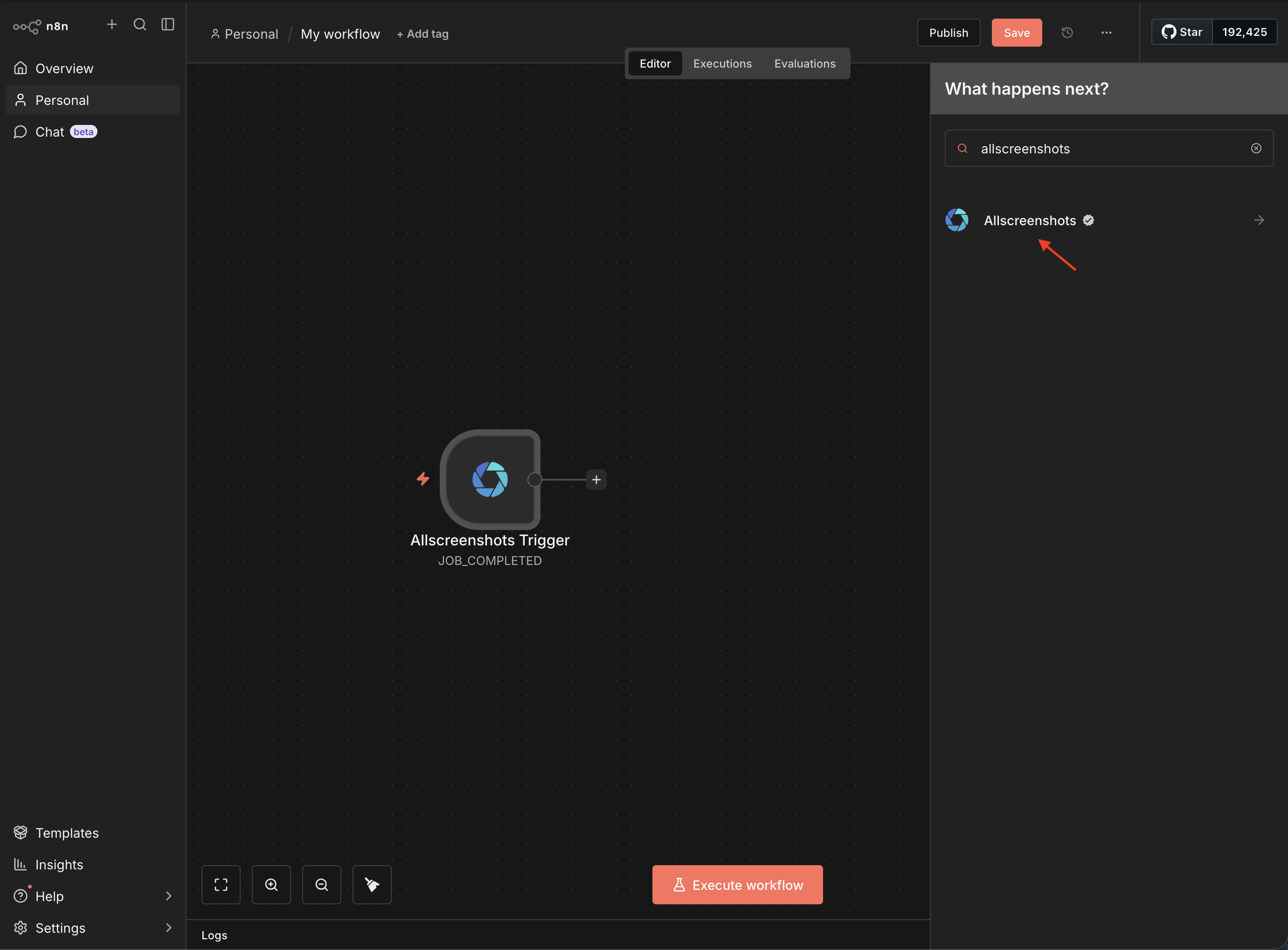Click the GitHub Star button
The height and width of the screenshot is (950, 1288).
pyautogui.click(x=1182, y=32)
